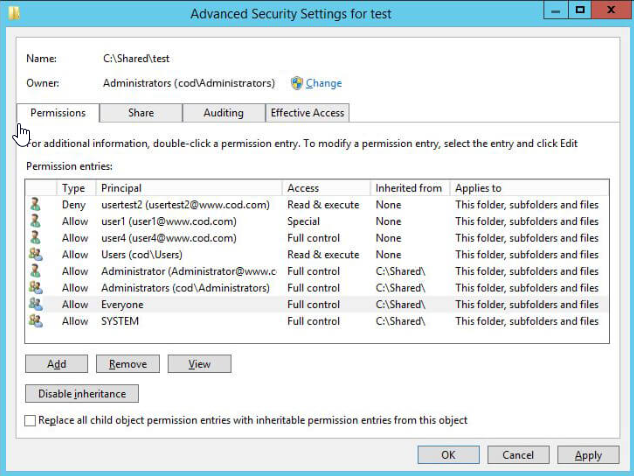
Task: Enable Replace all child object permission entries
Action: (30, 421)
